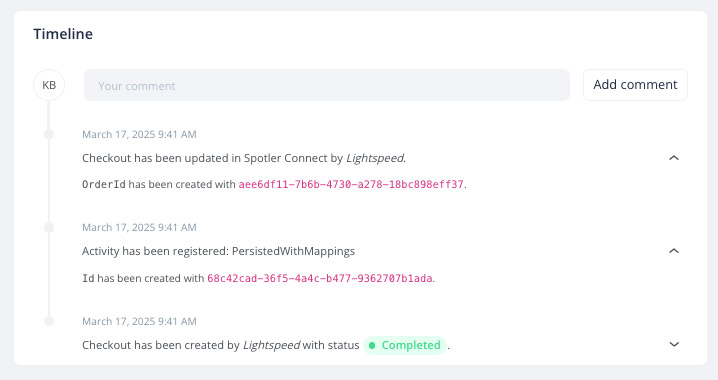Screen dimensions: 718x380
Task: Select the OrderId value aee6df11-7b6b-4730
Action: 351,185
